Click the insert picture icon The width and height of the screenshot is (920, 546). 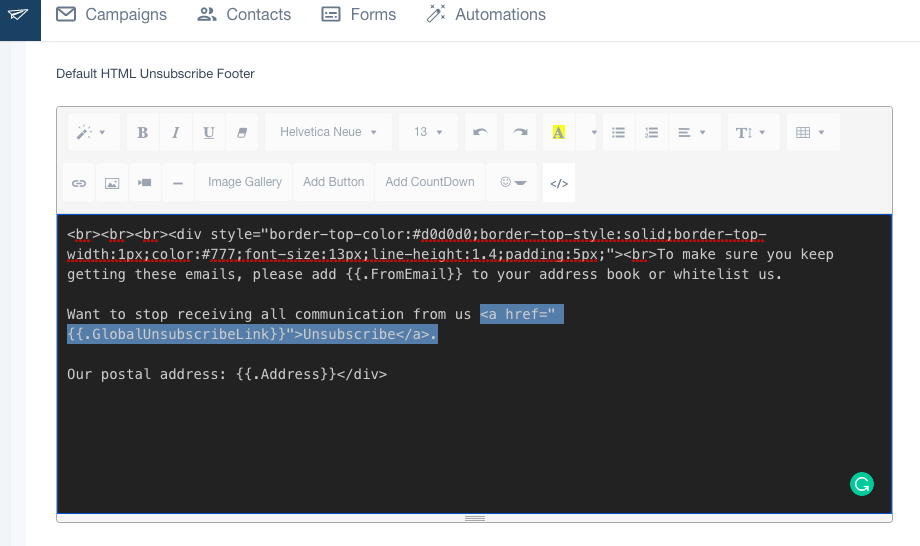tap(112, 183)
